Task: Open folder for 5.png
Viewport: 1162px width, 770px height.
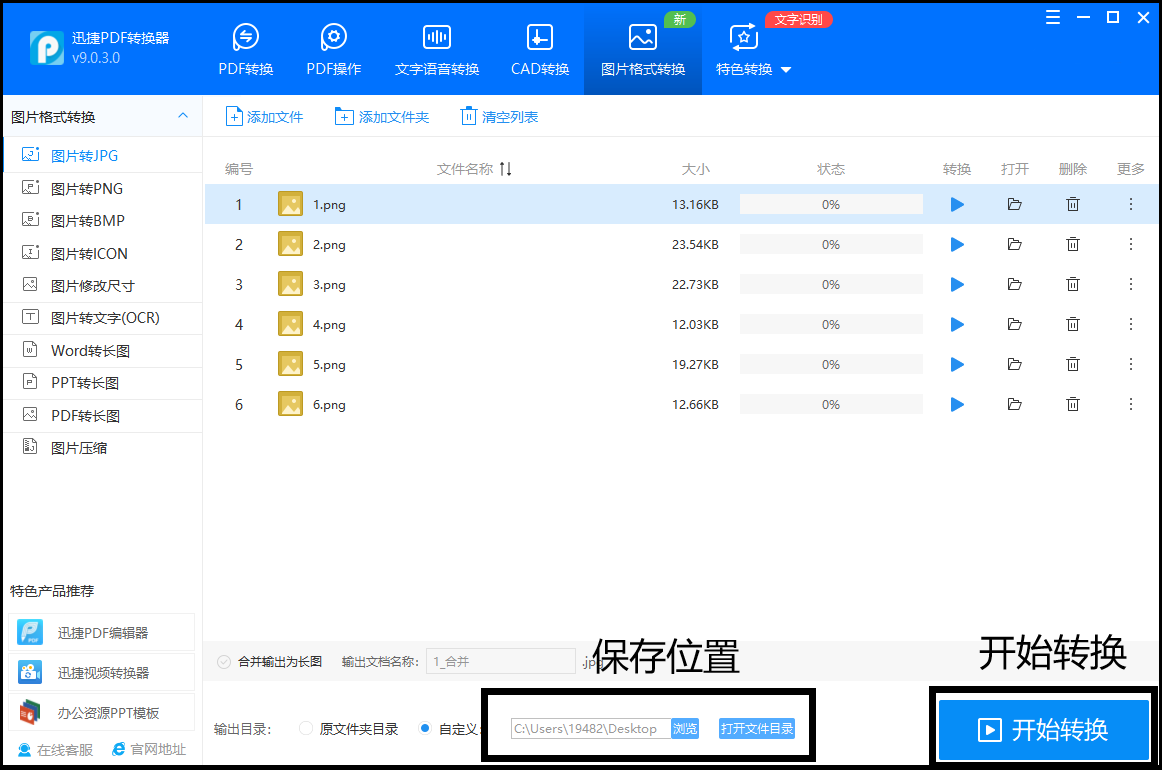Action: 1015,365
